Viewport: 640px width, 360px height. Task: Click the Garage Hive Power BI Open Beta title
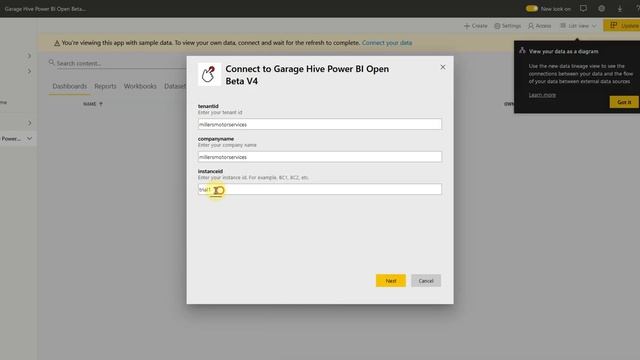tap(45, 9)
